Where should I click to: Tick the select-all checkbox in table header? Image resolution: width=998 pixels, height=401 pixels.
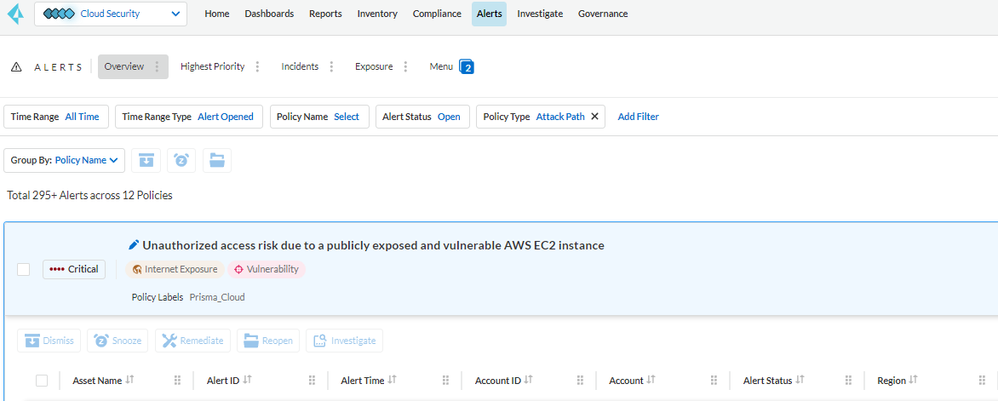click(x=41, y=380)
